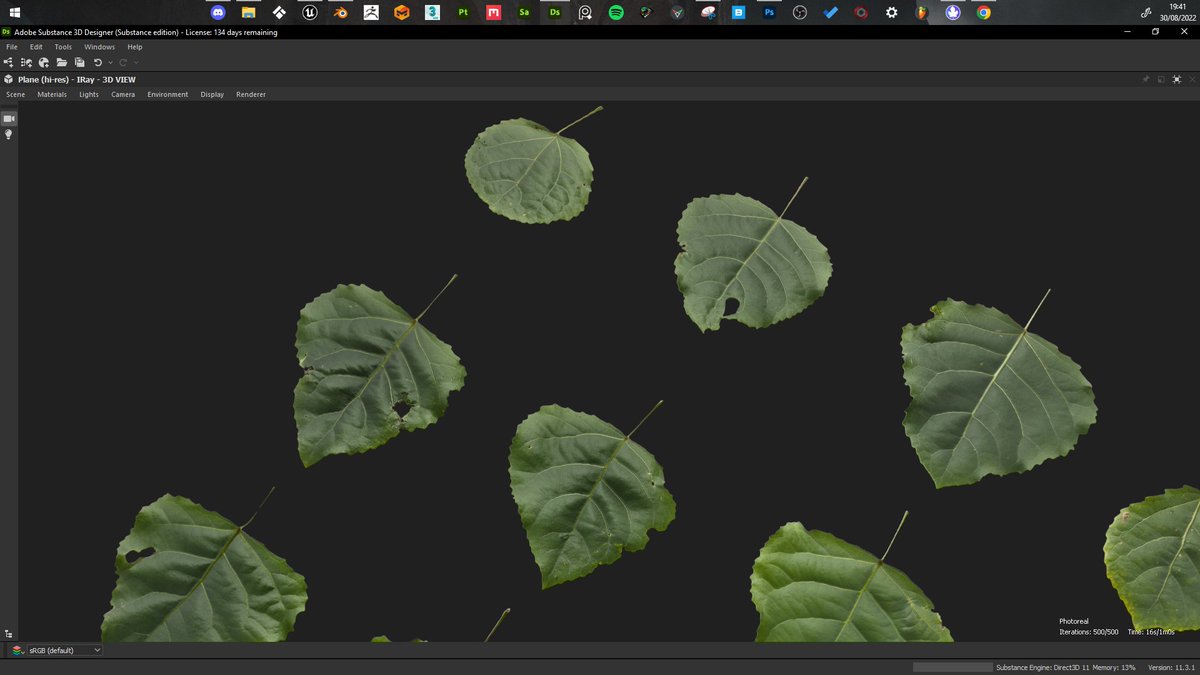The width and height of the screenshot is (1200, 675).
Task: Open Settings gear from the taskbar
Action: [x=891, y=13]
